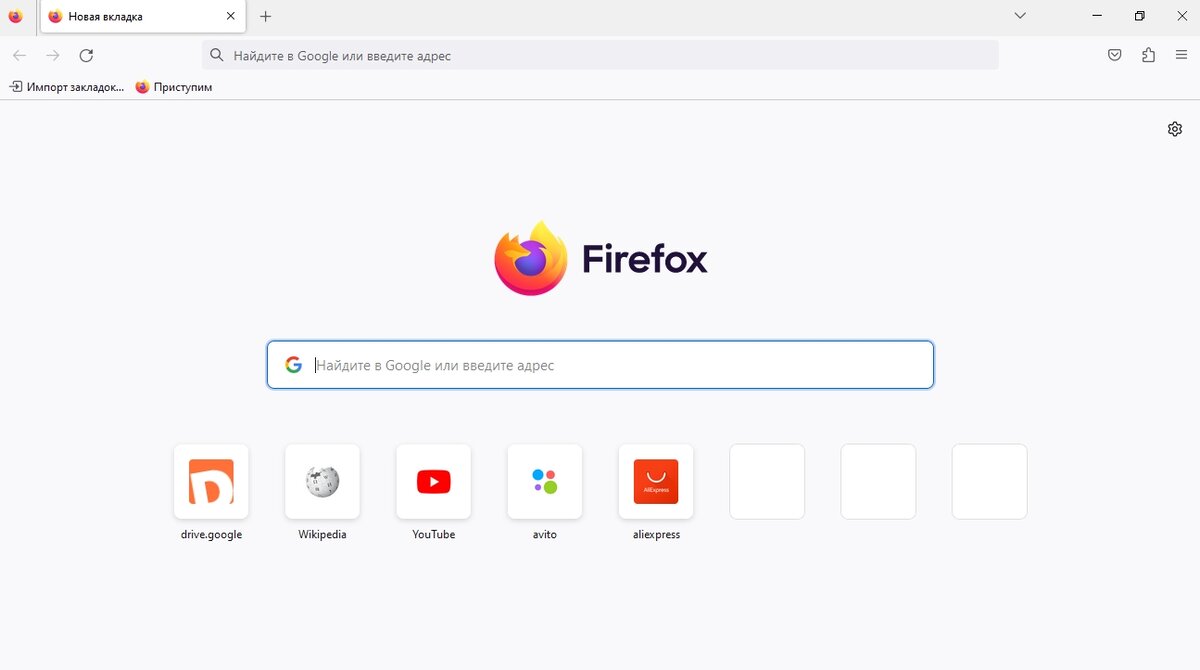
Task: Click the "aliexpress" label text
Action: (x=656, y=535)
